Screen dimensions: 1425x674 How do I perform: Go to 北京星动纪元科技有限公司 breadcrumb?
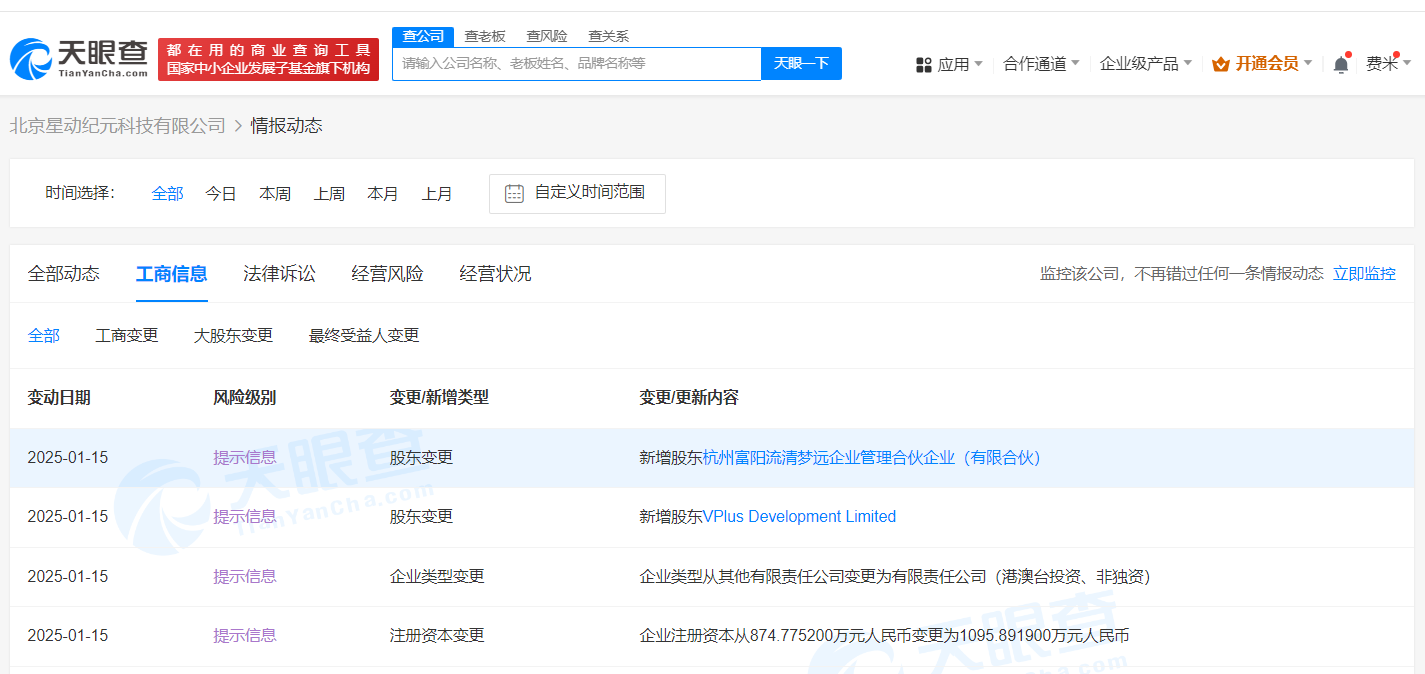coord(118,125)
